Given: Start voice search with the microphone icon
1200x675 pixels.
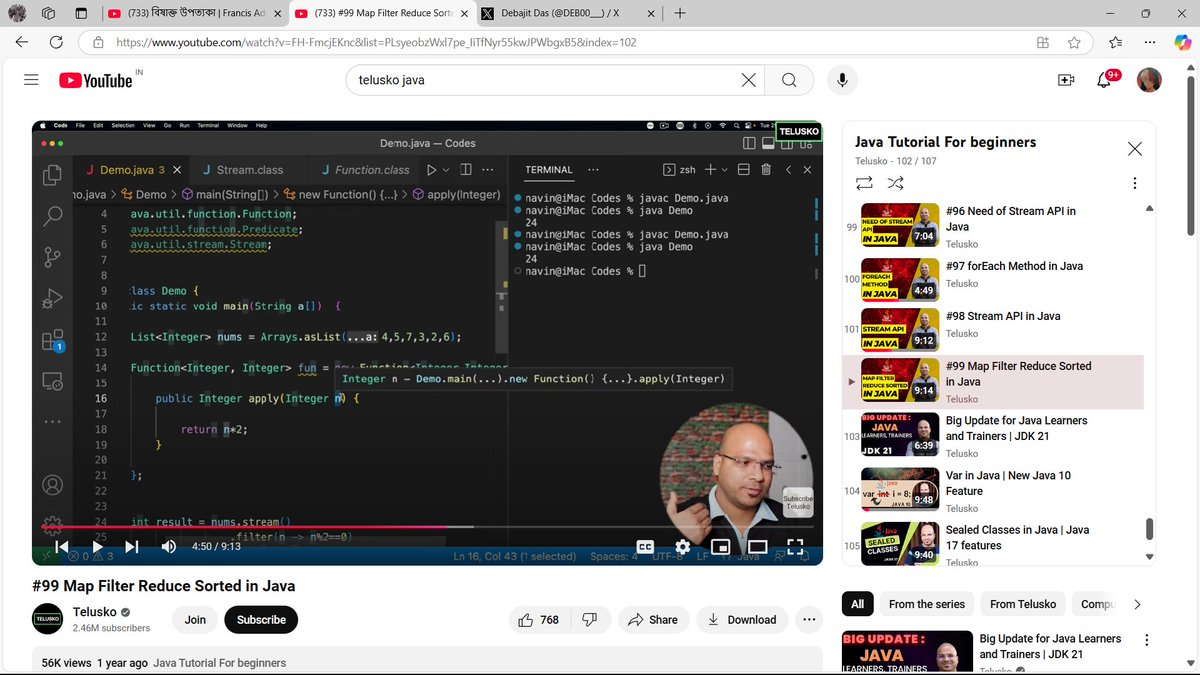Looking at the screenshot, I should pos(842,80).
